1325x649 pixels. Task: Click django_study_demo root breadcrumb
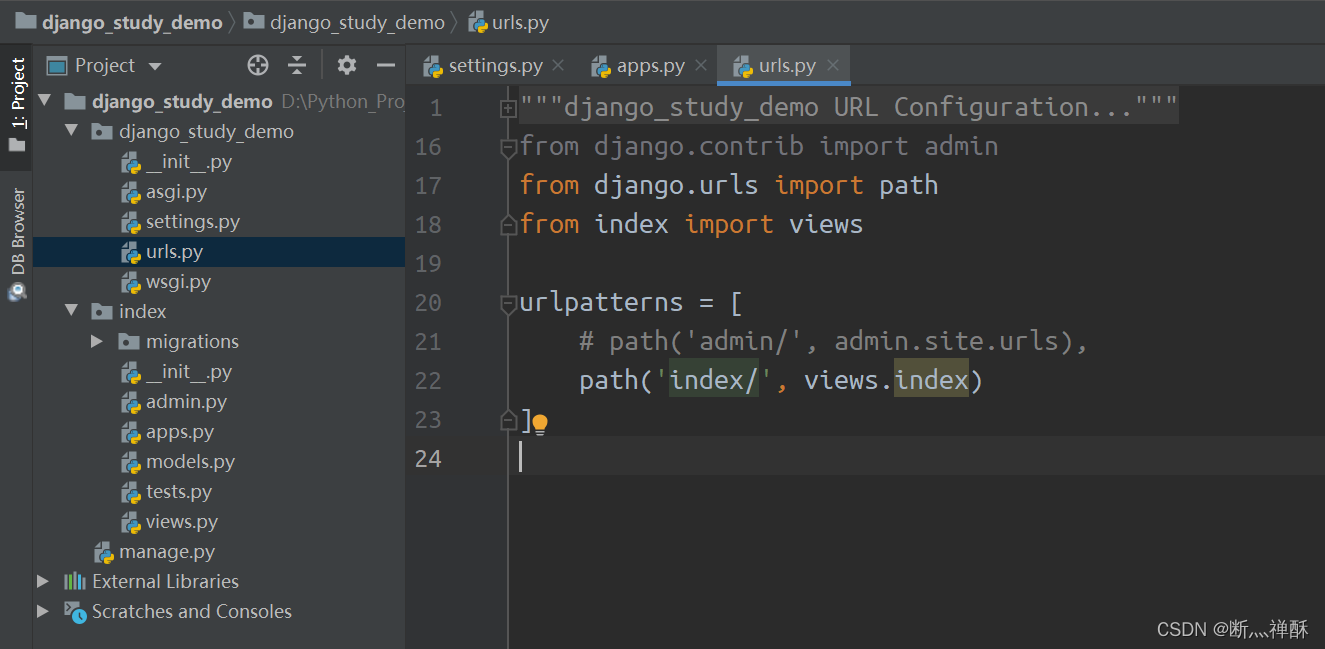click(x=119, y=22)
